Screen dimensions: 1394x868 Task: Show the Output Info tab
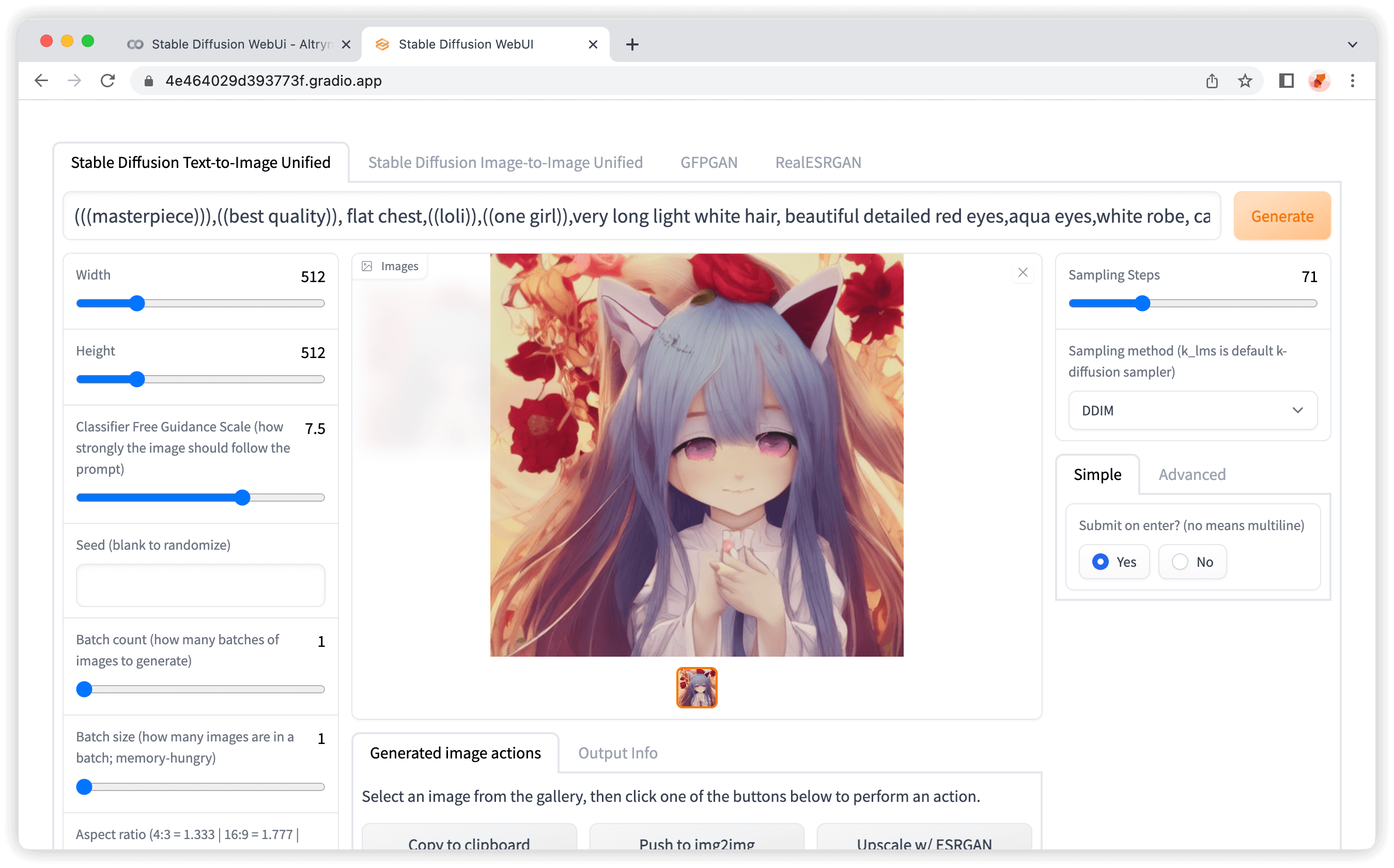tap(617, 753)
